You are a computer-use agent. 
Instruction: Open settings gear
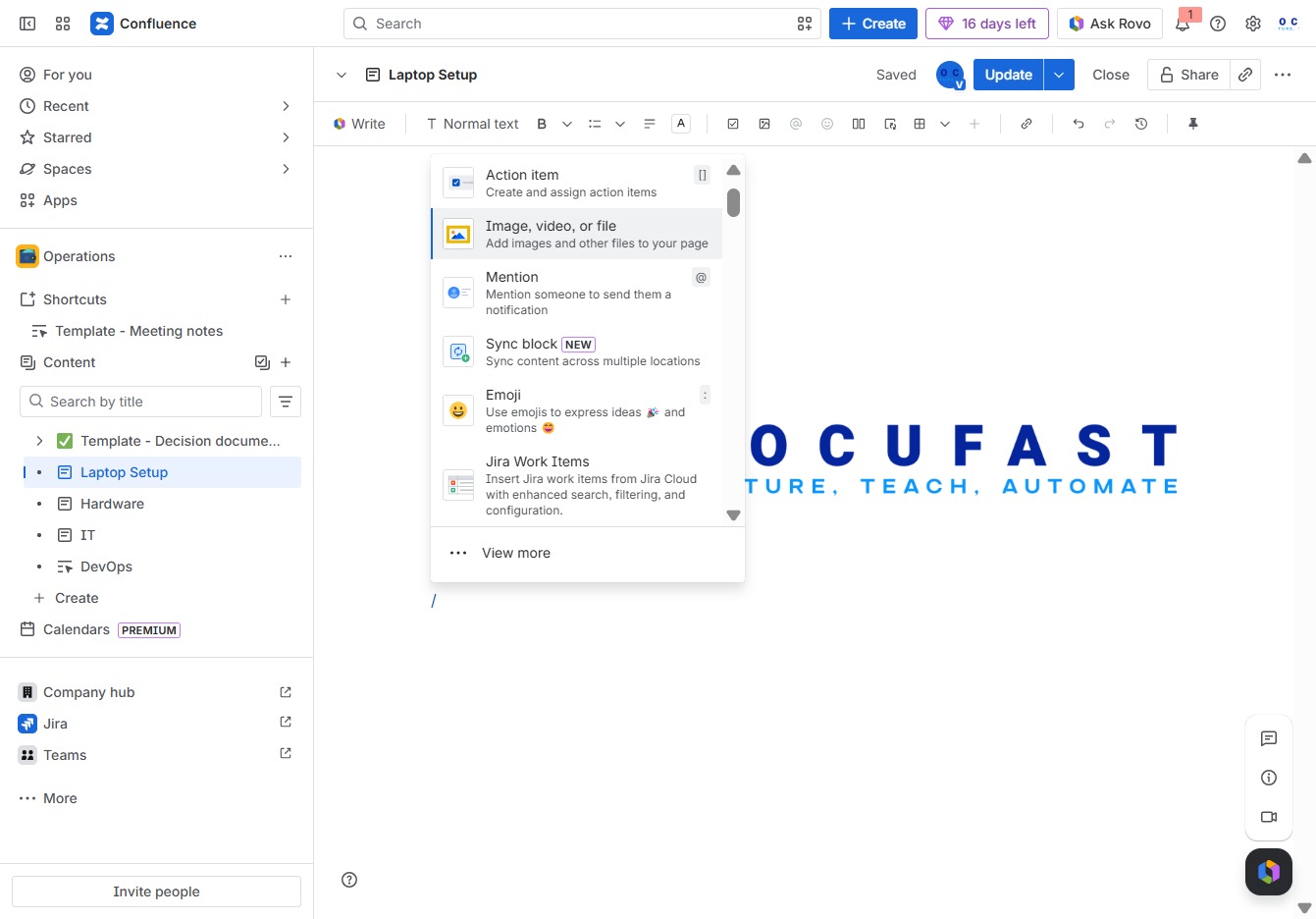[1253, 24]
